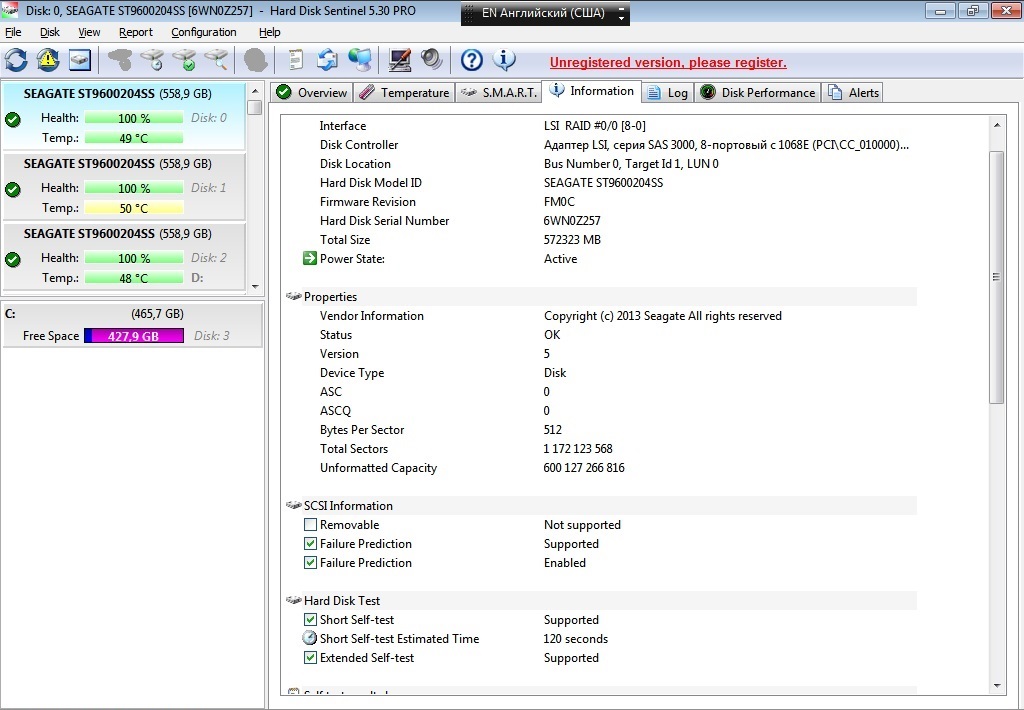This screenshot has width=1024, height=710.
Task: Click the Unregistered version please register link
Action: (x=668, y=63)
